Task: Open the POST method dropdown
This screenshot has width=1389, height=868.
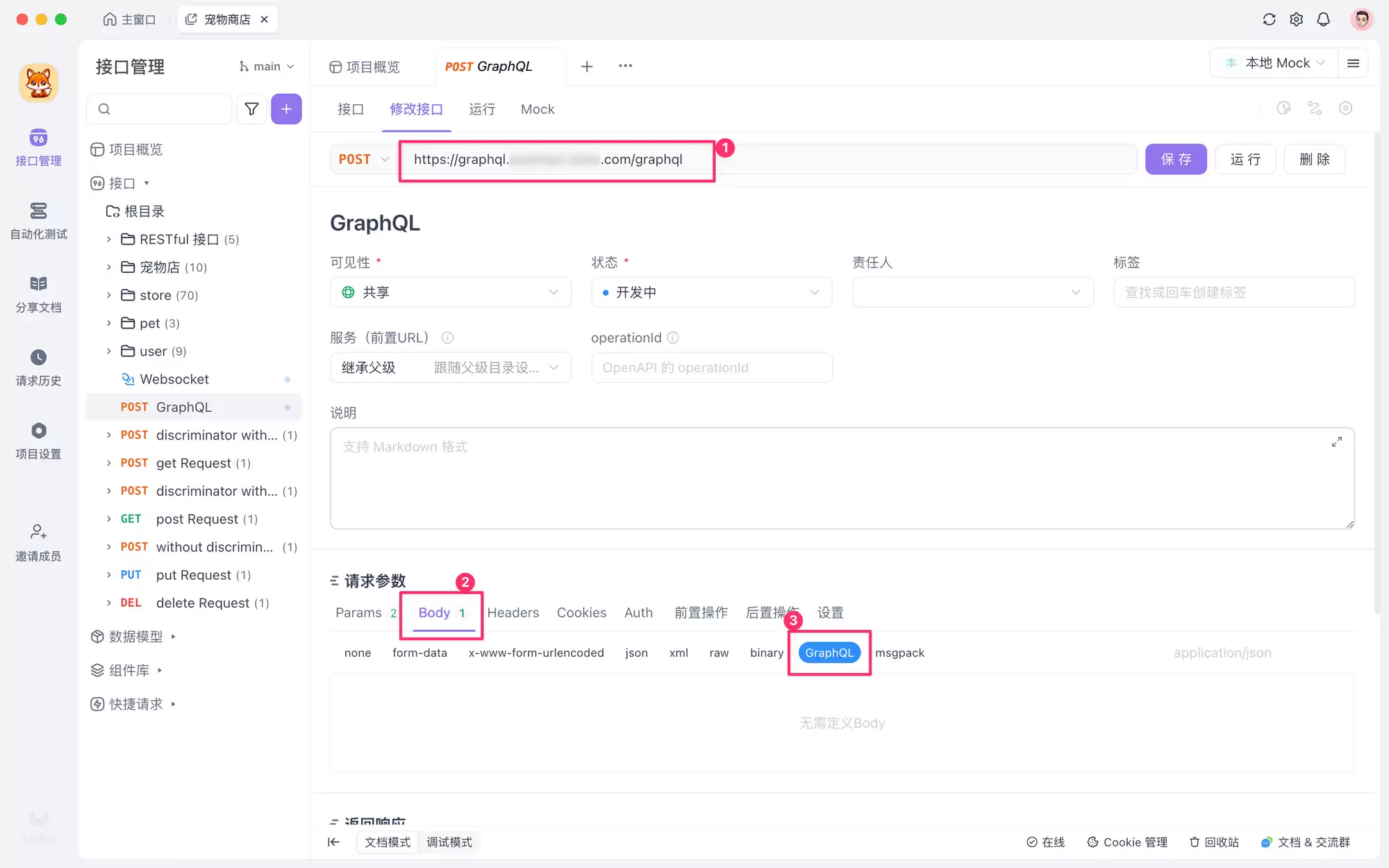Action: [x=363, y=159]
